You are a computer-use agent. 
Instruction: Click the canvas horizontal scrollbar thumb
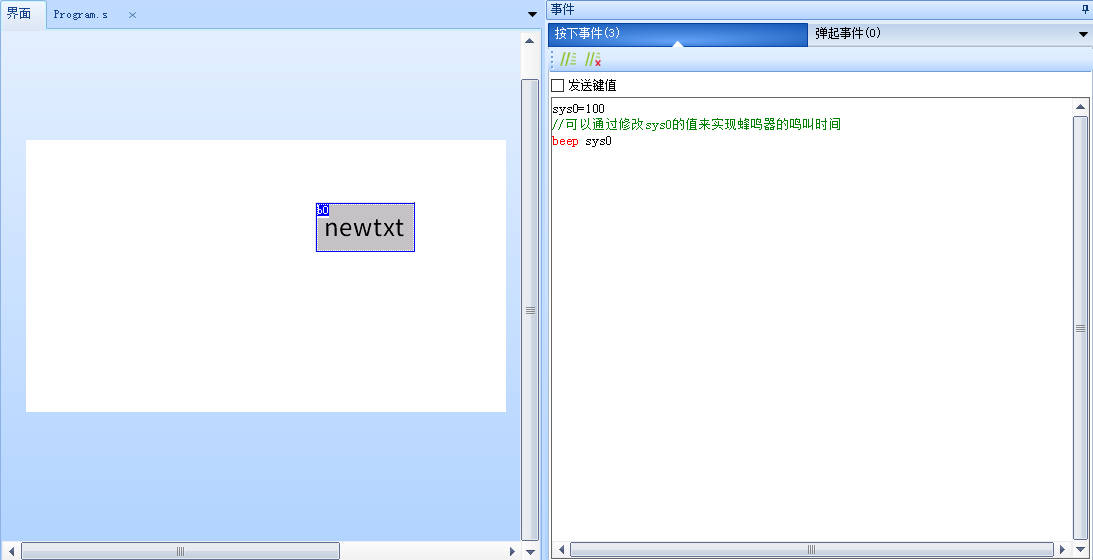180,551
